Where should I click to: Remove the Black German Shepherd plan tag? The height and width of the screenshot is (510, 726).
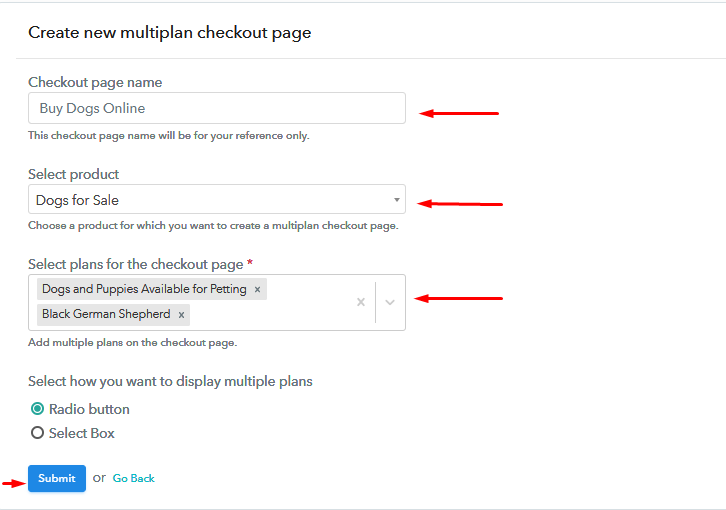tap(182, 315)
